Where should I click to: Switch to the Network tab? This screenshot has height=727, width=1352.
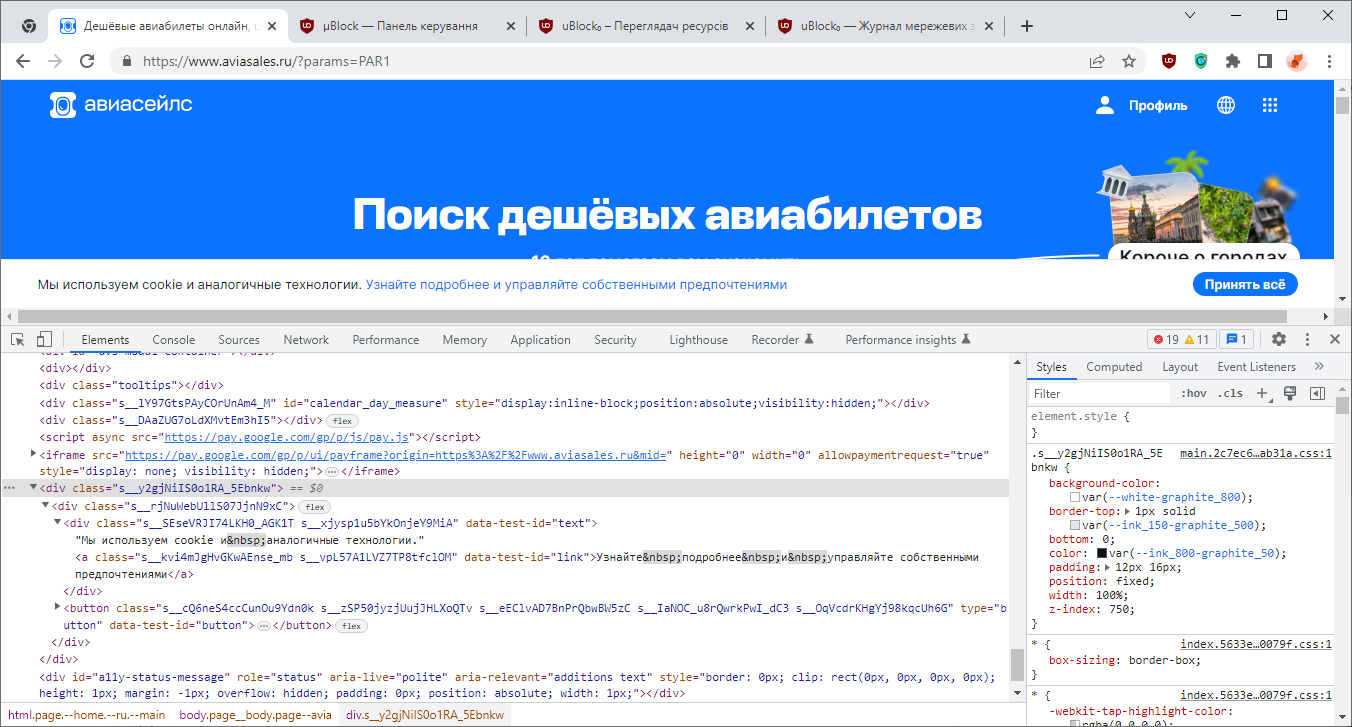tap(305, 339)
